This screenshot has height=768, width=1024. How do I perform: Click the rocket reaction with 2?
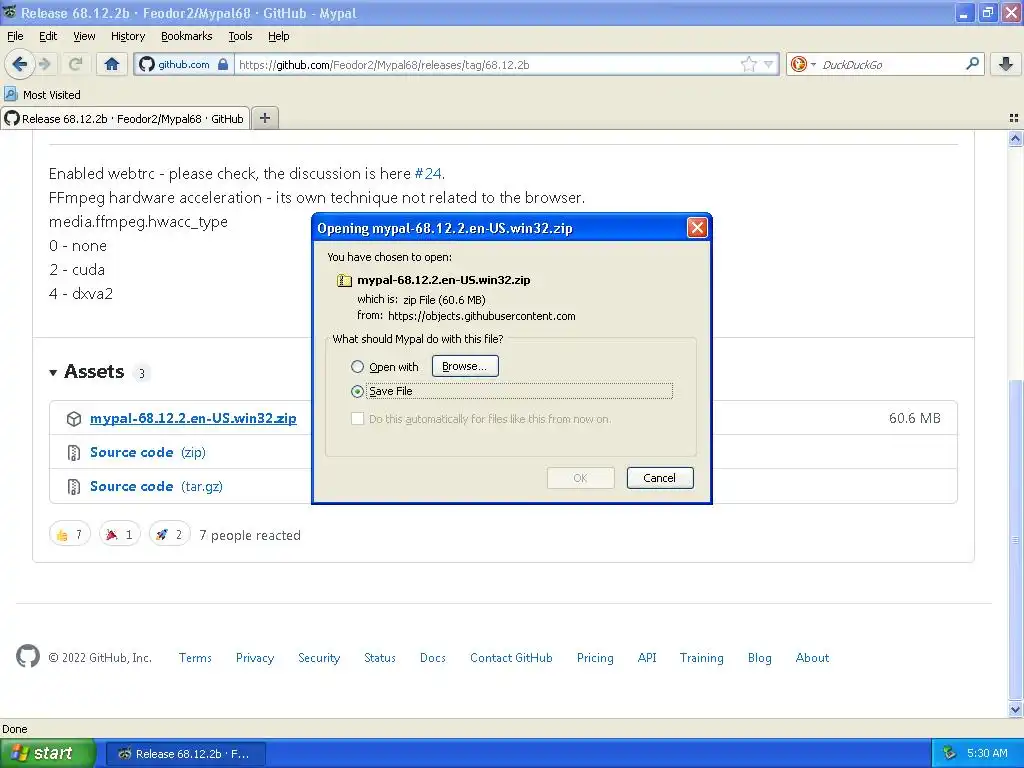point(170,535)
